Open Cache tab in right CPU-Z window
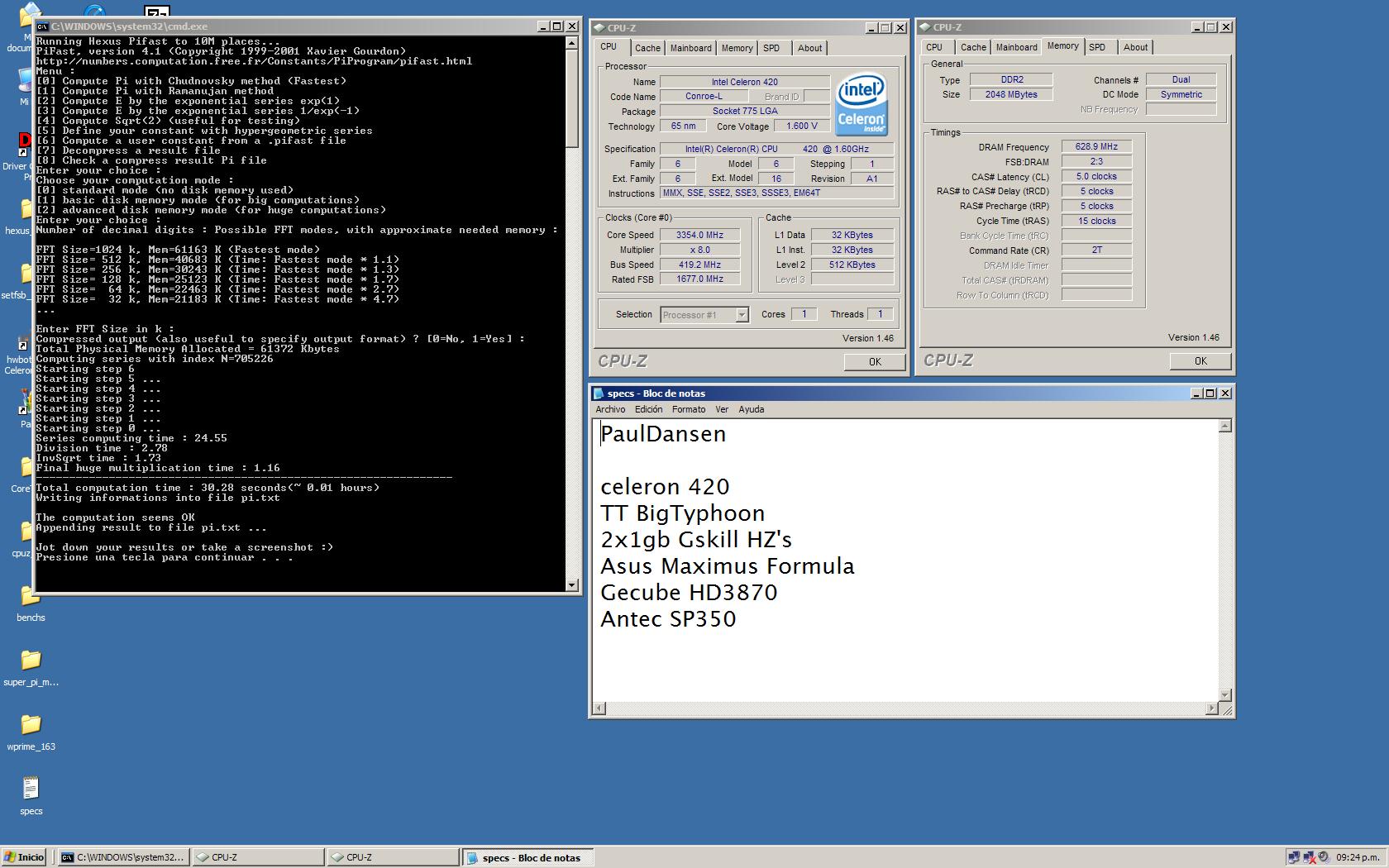1389x868 pixels. (973, 47)
